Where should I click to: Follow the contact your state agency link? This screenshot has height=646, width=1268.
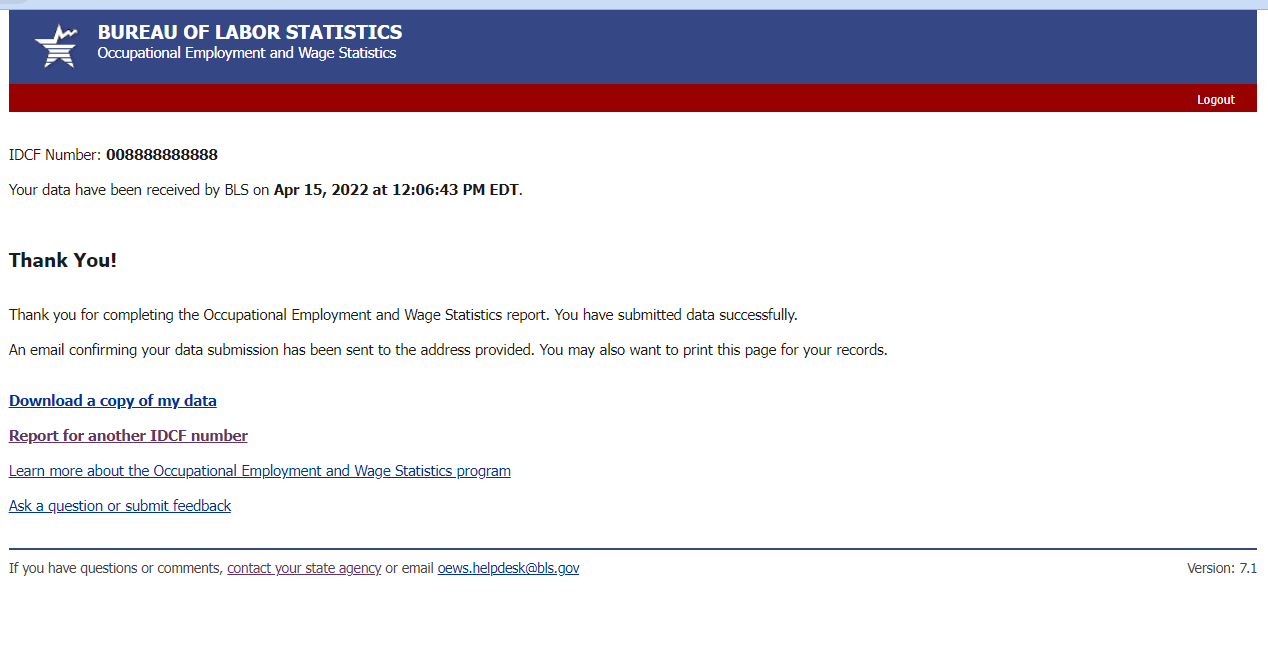[x=304, y=568]
